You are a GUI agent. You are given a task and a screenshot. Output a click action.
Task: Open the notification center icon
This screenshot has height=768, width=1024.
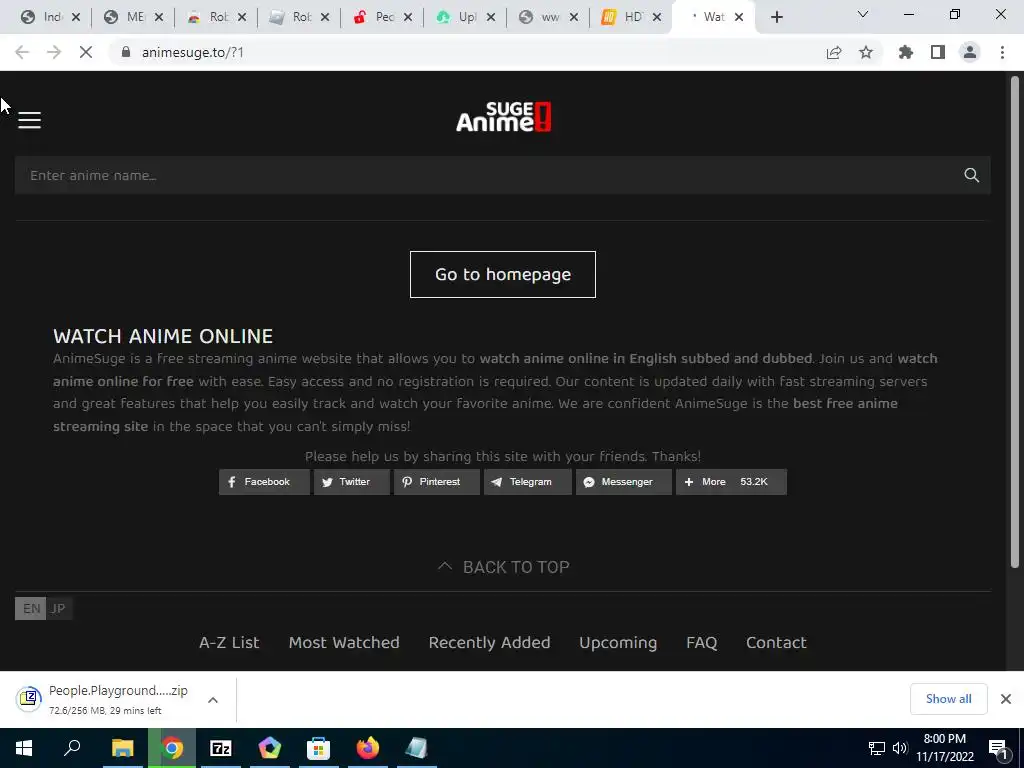pos(999,748)
